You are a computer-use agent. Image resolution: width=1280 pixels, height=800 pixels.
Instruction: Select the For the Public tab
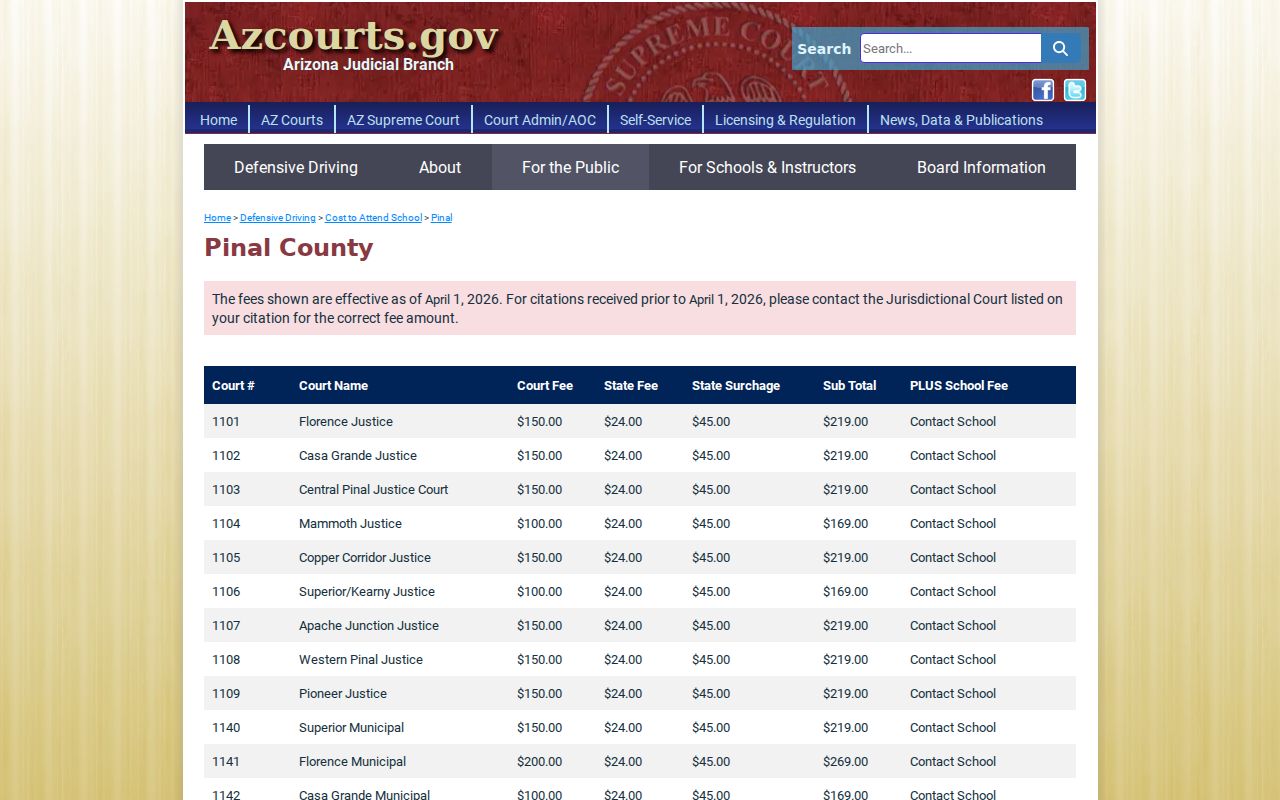(x=570, y=167)
